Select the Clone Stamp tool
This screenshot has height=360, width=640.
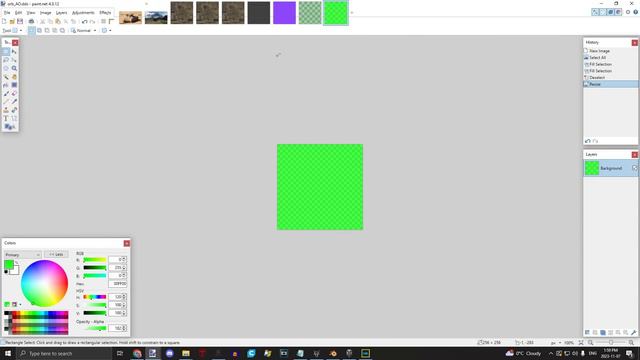(6, 110)
